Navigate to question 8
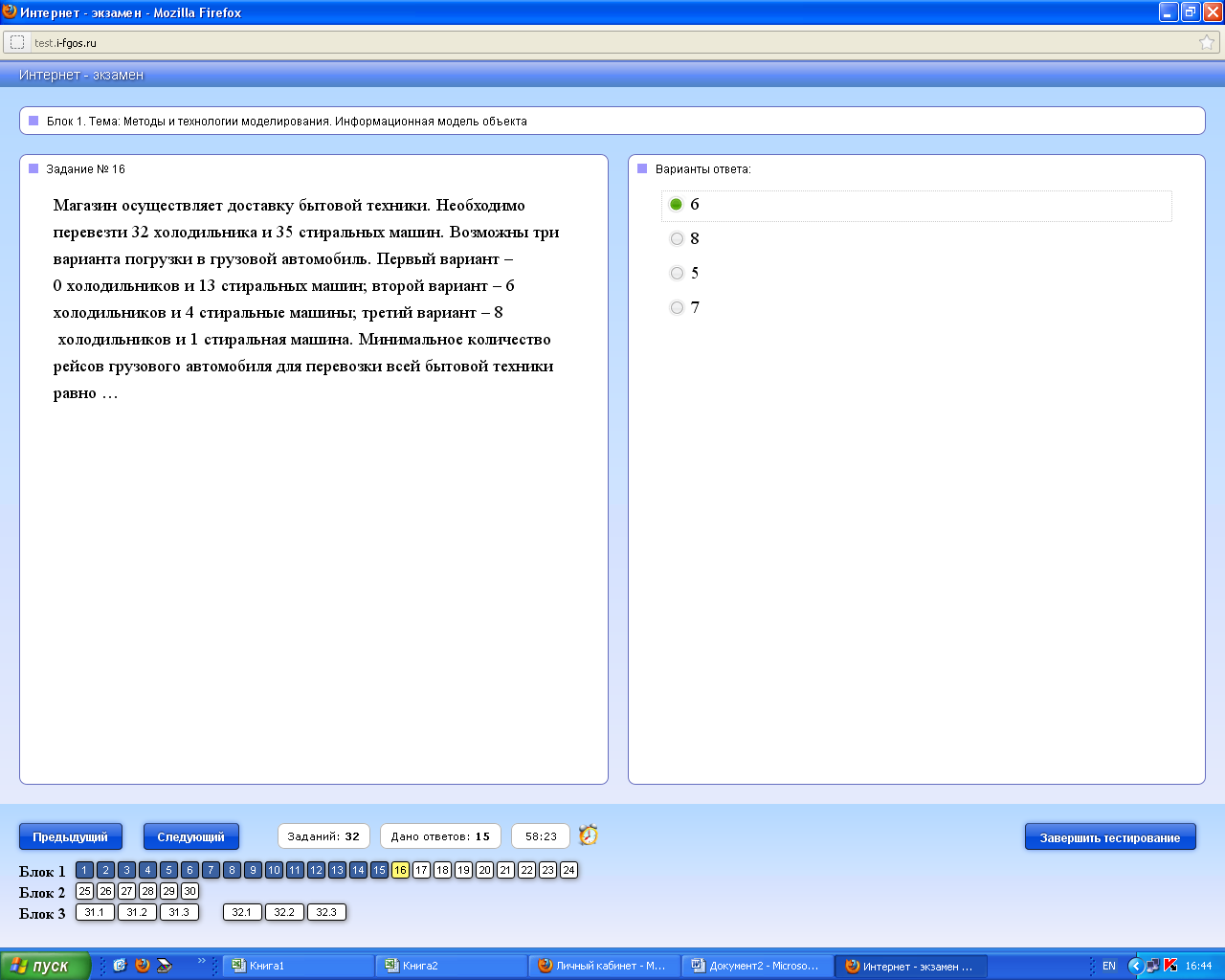1225x980 pixels. point(232,870)
